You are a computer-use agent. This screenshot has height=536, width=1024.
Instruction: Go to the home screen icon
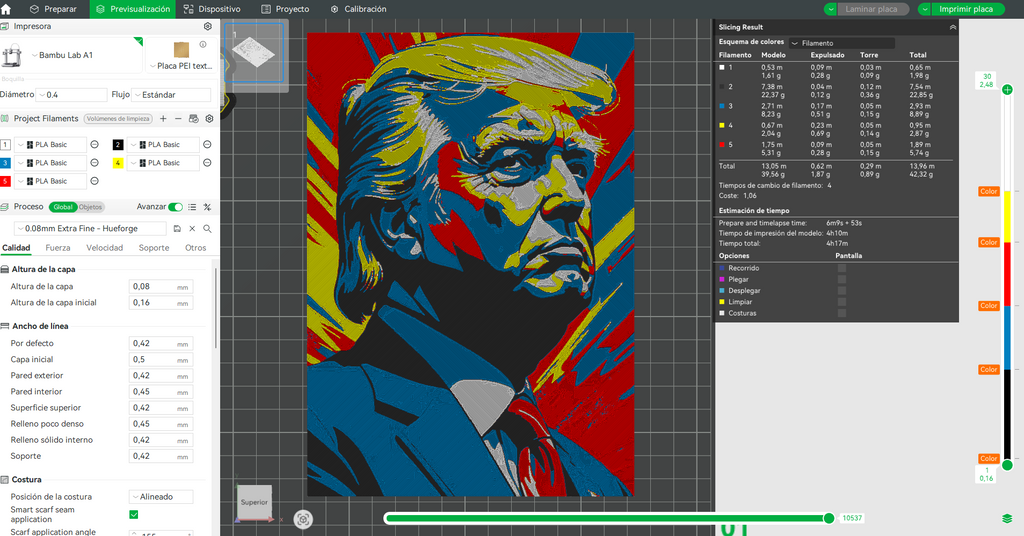pyautogui.click(x=6, y=9)
